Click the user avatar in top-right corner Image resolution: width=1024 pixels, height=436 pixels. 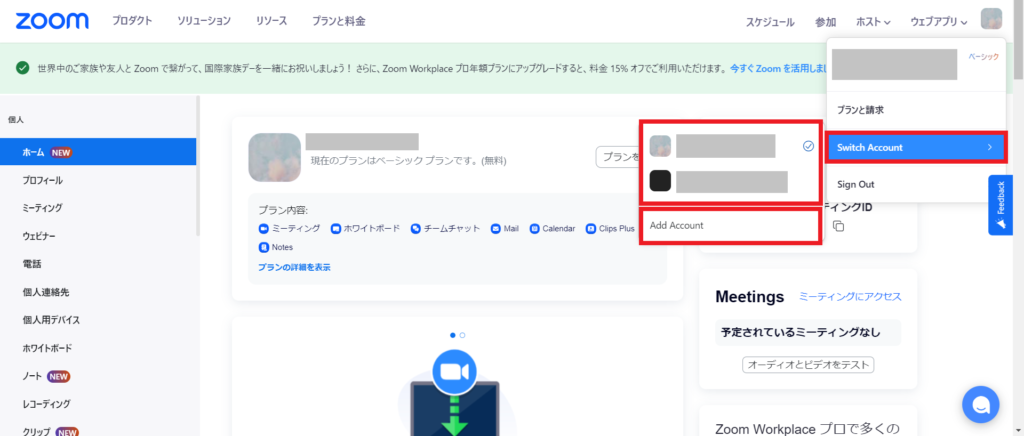coord(991,20)
